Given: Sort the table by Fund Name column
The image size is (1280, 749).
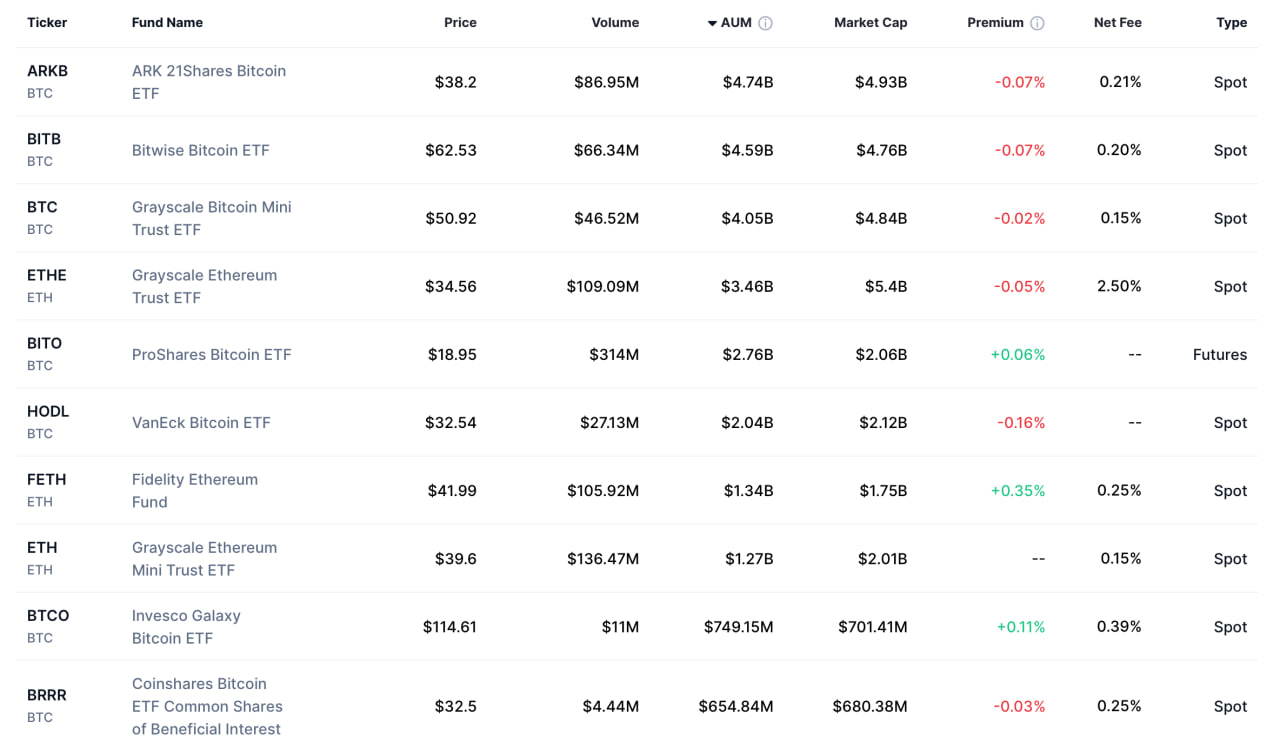Looking at the screenshot, I should (167, 22).
